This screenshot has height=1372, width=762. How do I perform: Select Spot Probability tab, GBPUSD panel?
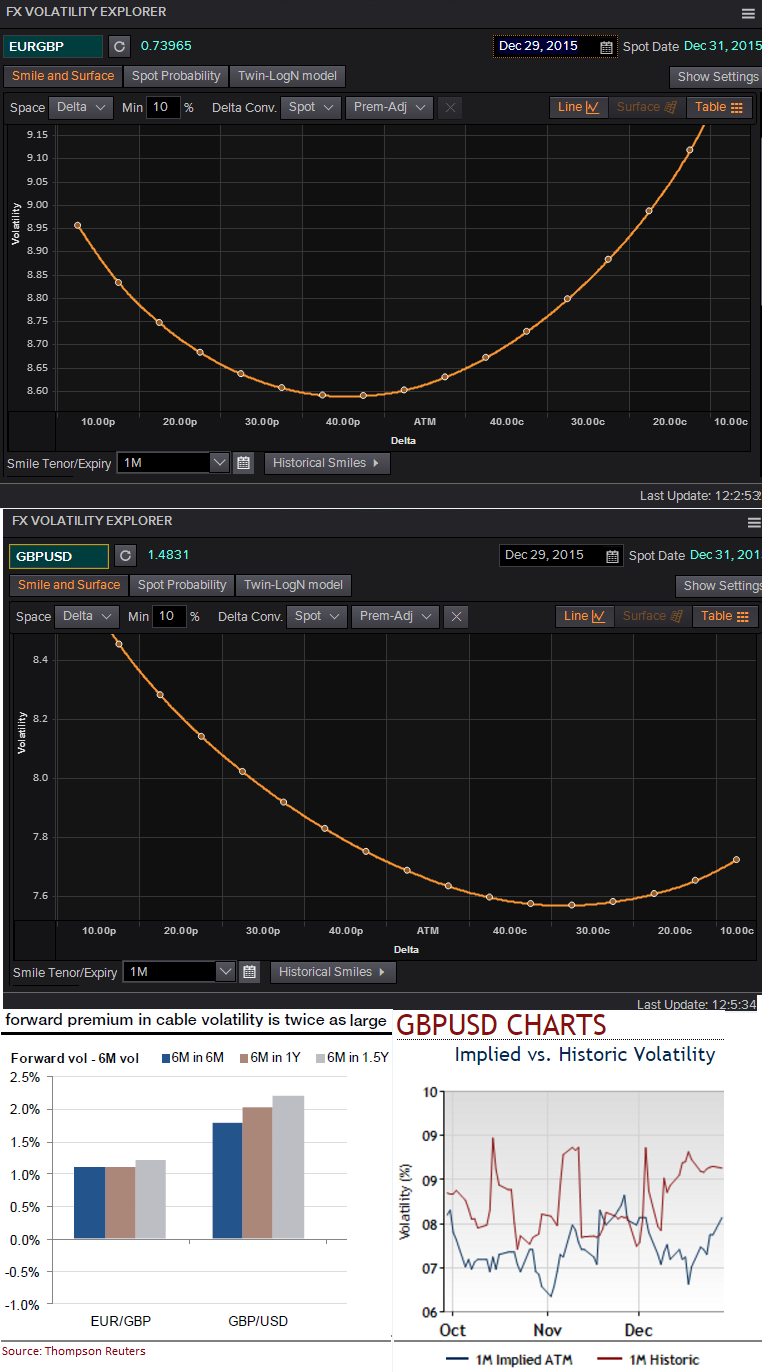[x=182, y=585]
